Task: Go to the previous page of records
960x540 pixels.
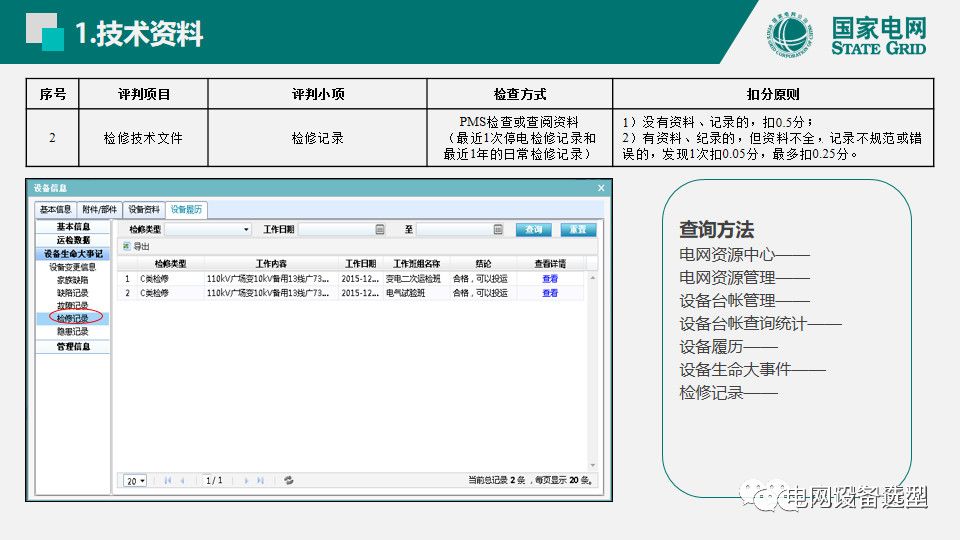Action: coord(182,480)
